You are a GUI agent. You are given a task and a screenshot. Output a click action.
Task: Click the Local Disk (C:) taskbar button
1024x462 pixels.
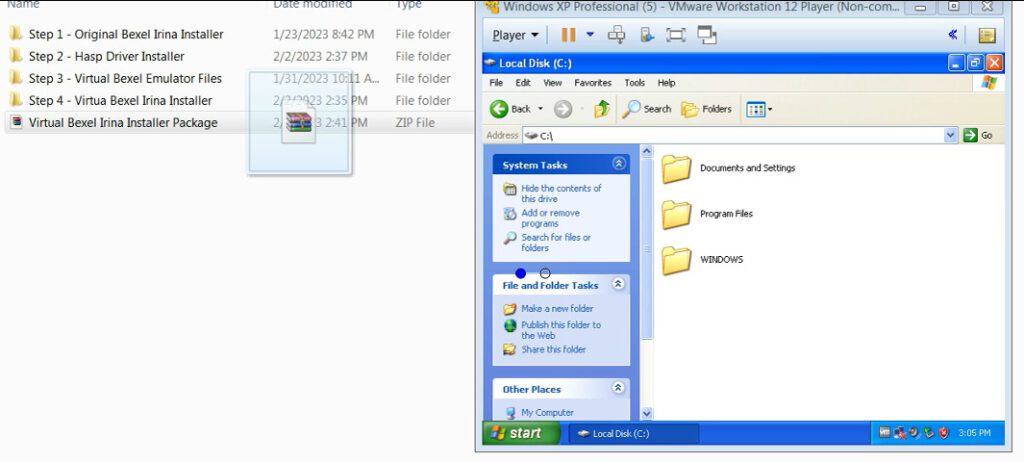point(633,433)
